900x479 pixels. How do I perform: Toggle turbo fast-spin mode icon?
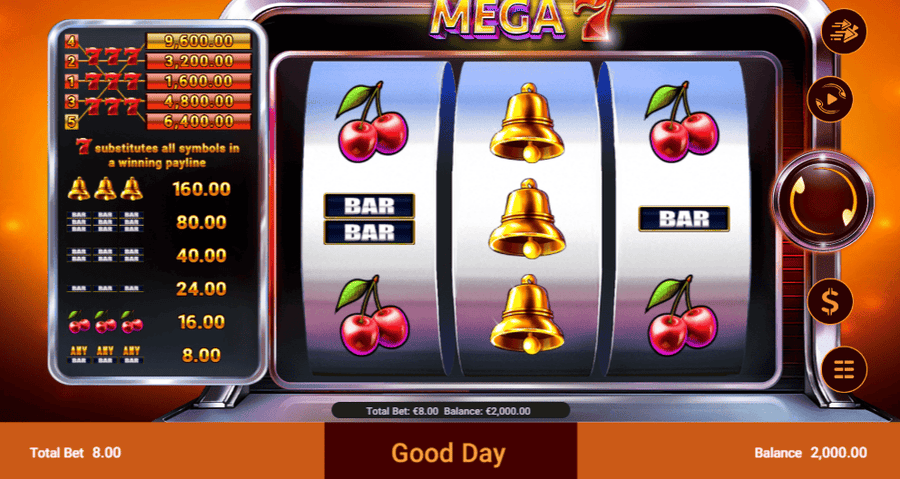pyautogui.click(x=843, y=32)
